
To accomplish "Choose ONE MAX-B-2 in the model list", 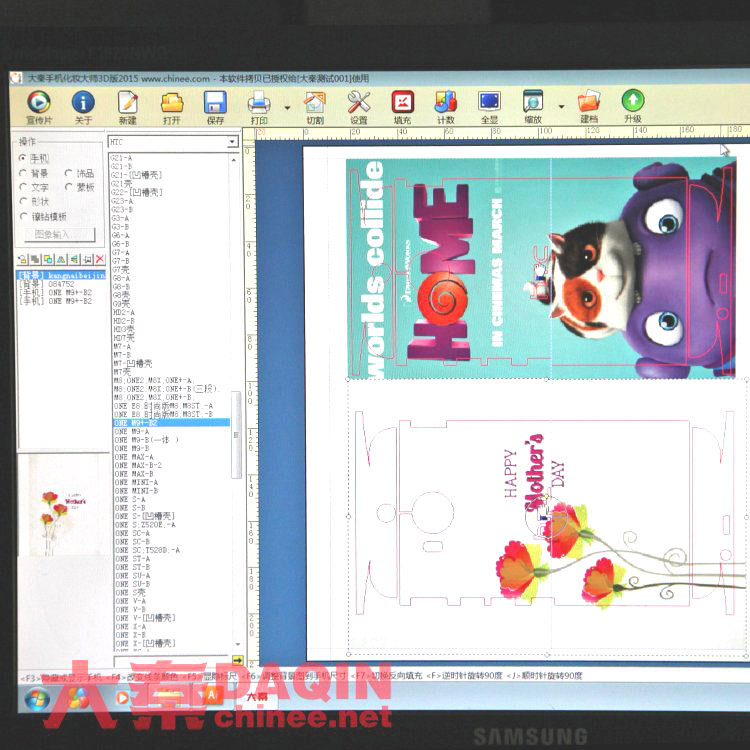I will (x=138, y=465).
